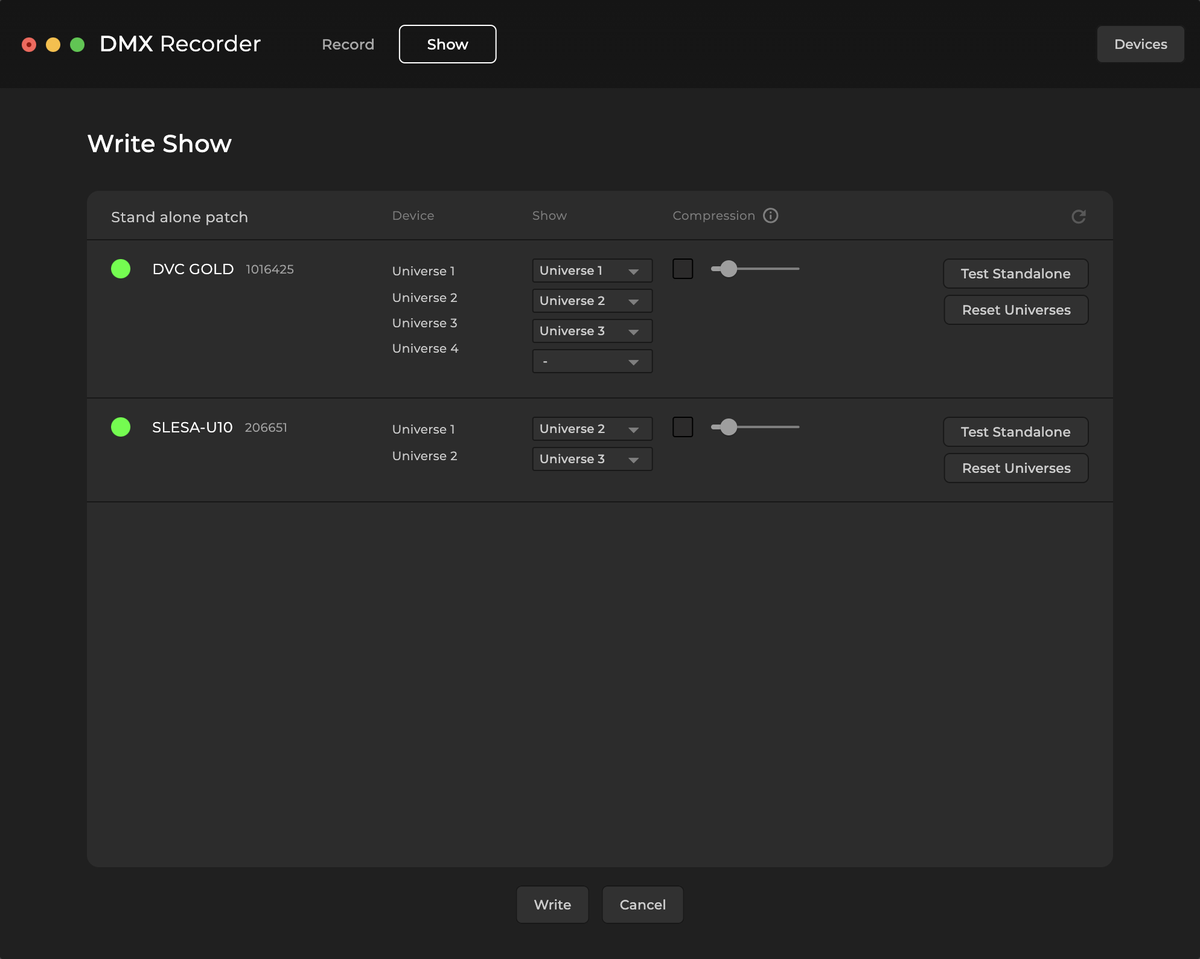Click the Device column header
1200x959 pixels.
(x=413, y=216)
